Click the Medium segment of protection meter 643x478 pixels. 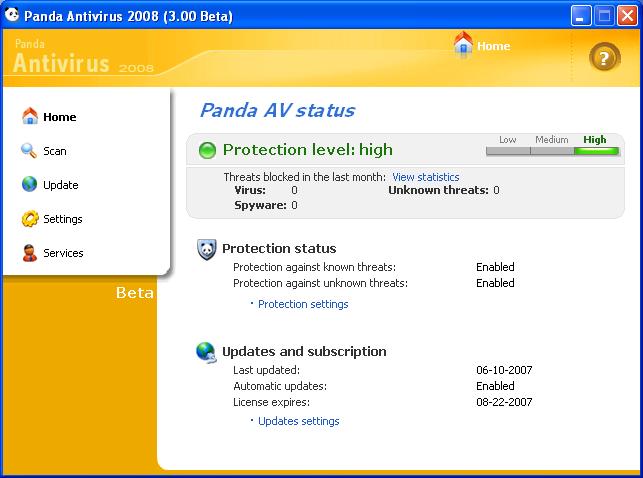[x=552, y=151]
